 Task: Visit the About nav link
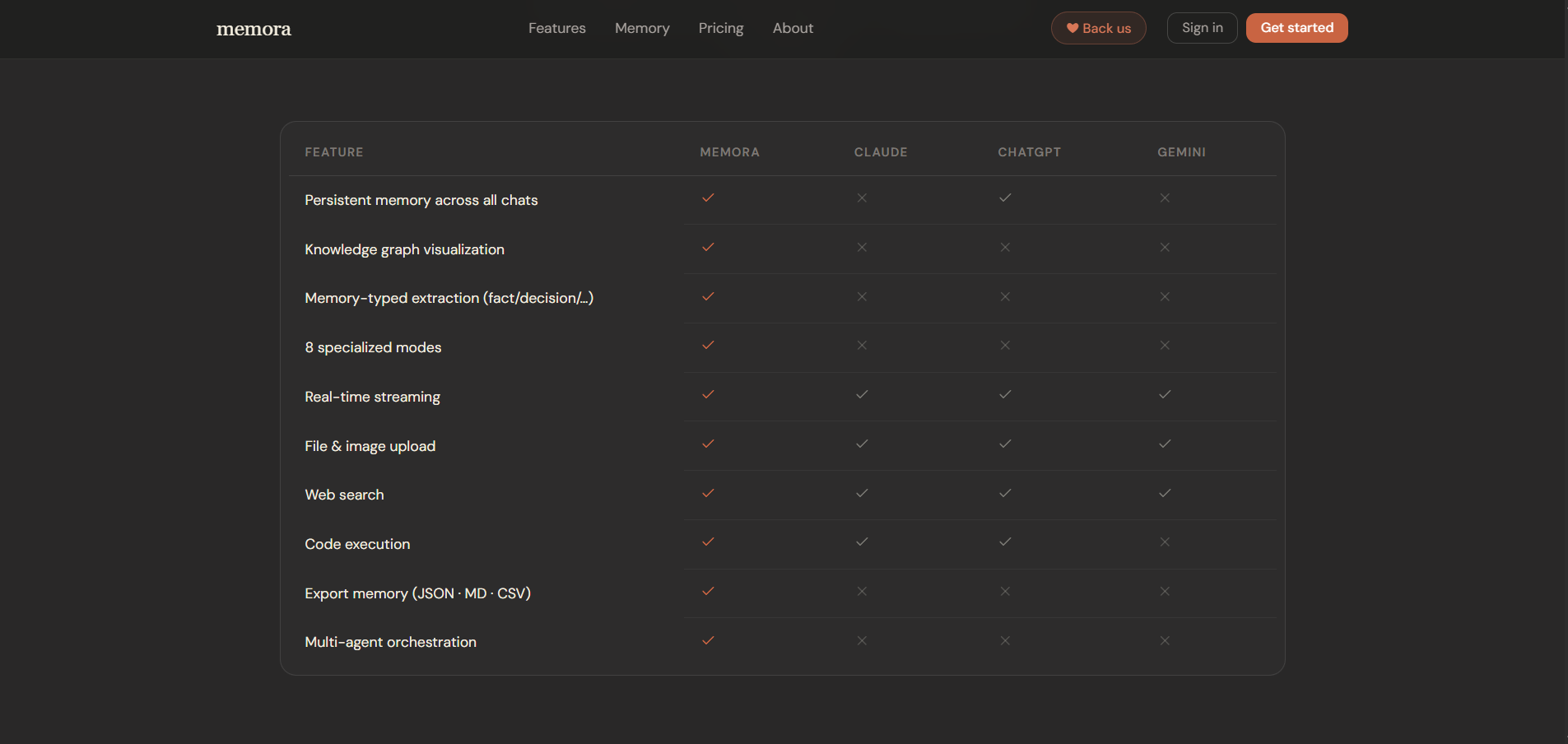point(793,28)
